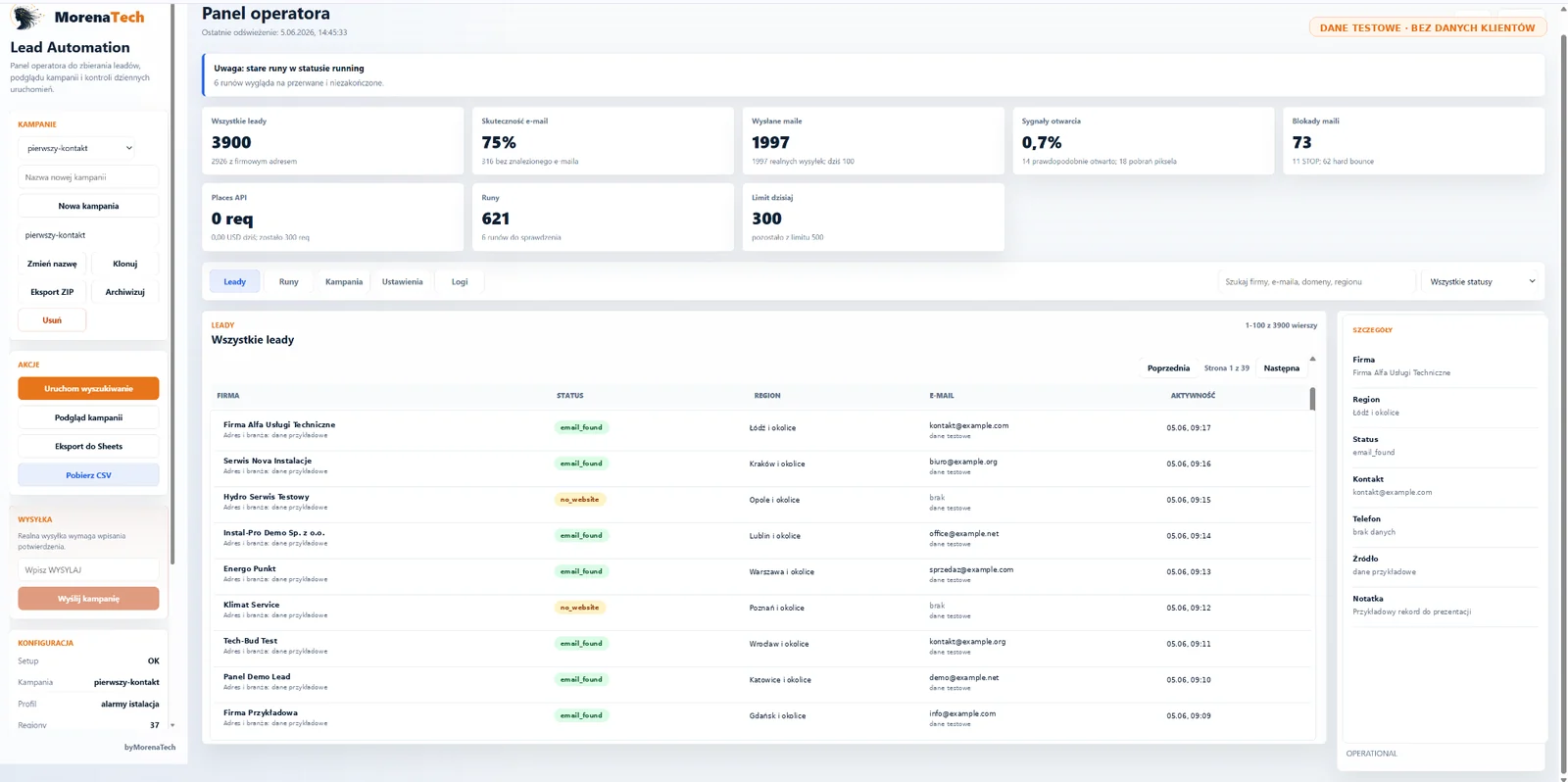Click the byMorenaTech footer link
The image size is (1568, 782).
150,747
